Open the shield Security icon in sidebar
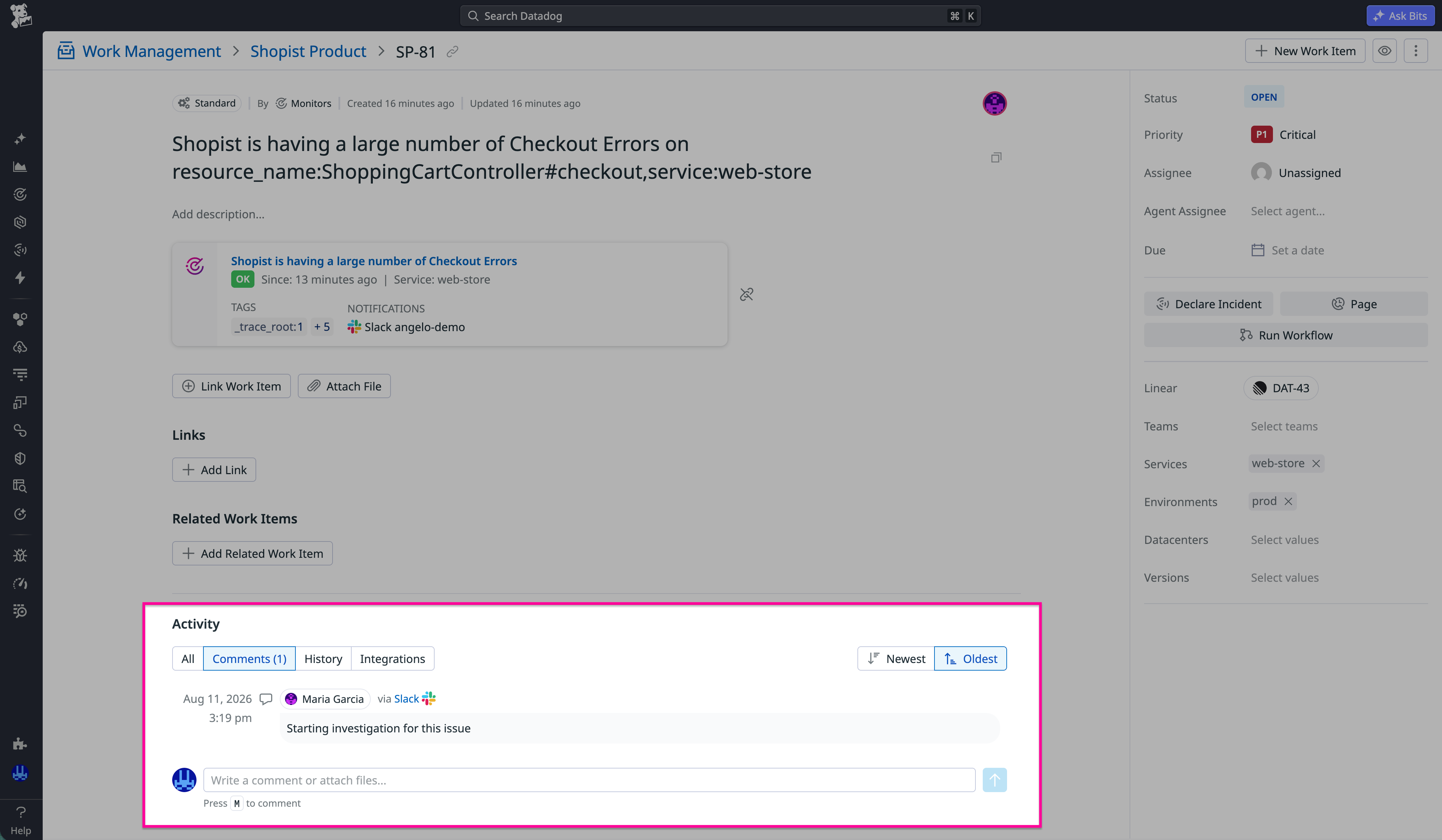The image size is (1442, 840). pos(20,458)
